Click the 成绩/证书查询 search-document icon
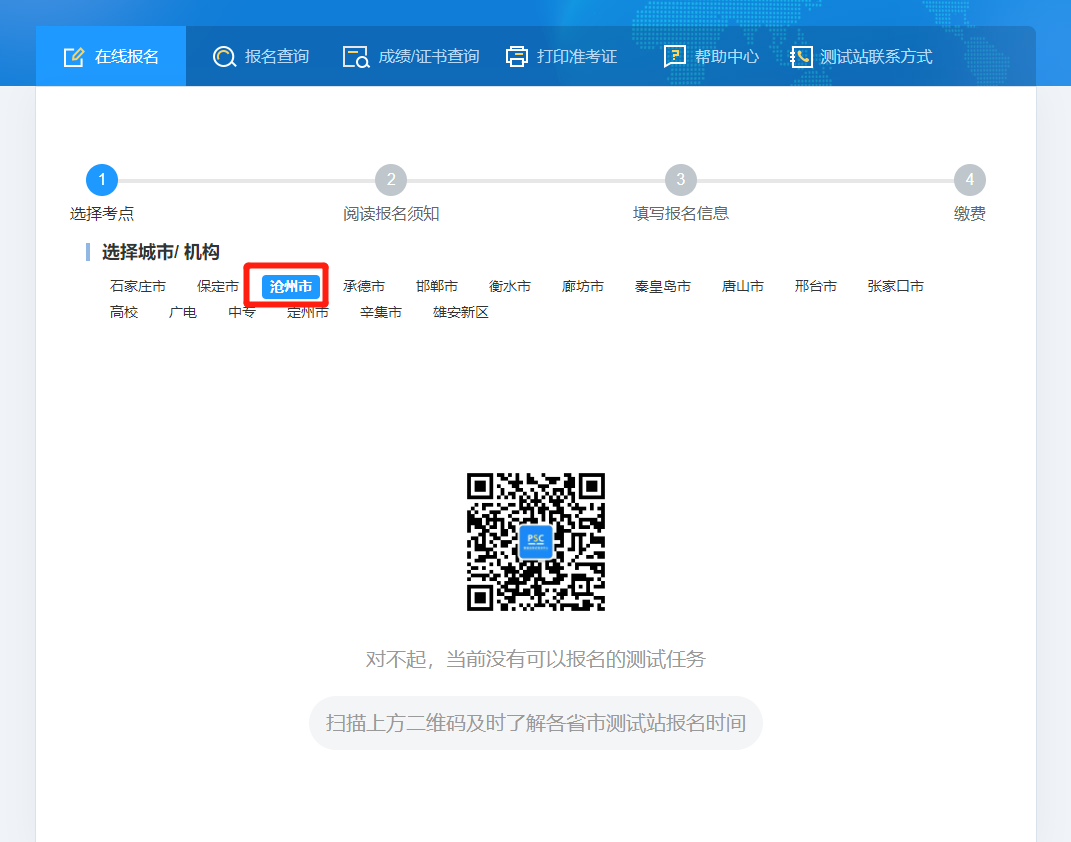The image size is (1071, 842). pyautogui.click(x=356, y=57)
